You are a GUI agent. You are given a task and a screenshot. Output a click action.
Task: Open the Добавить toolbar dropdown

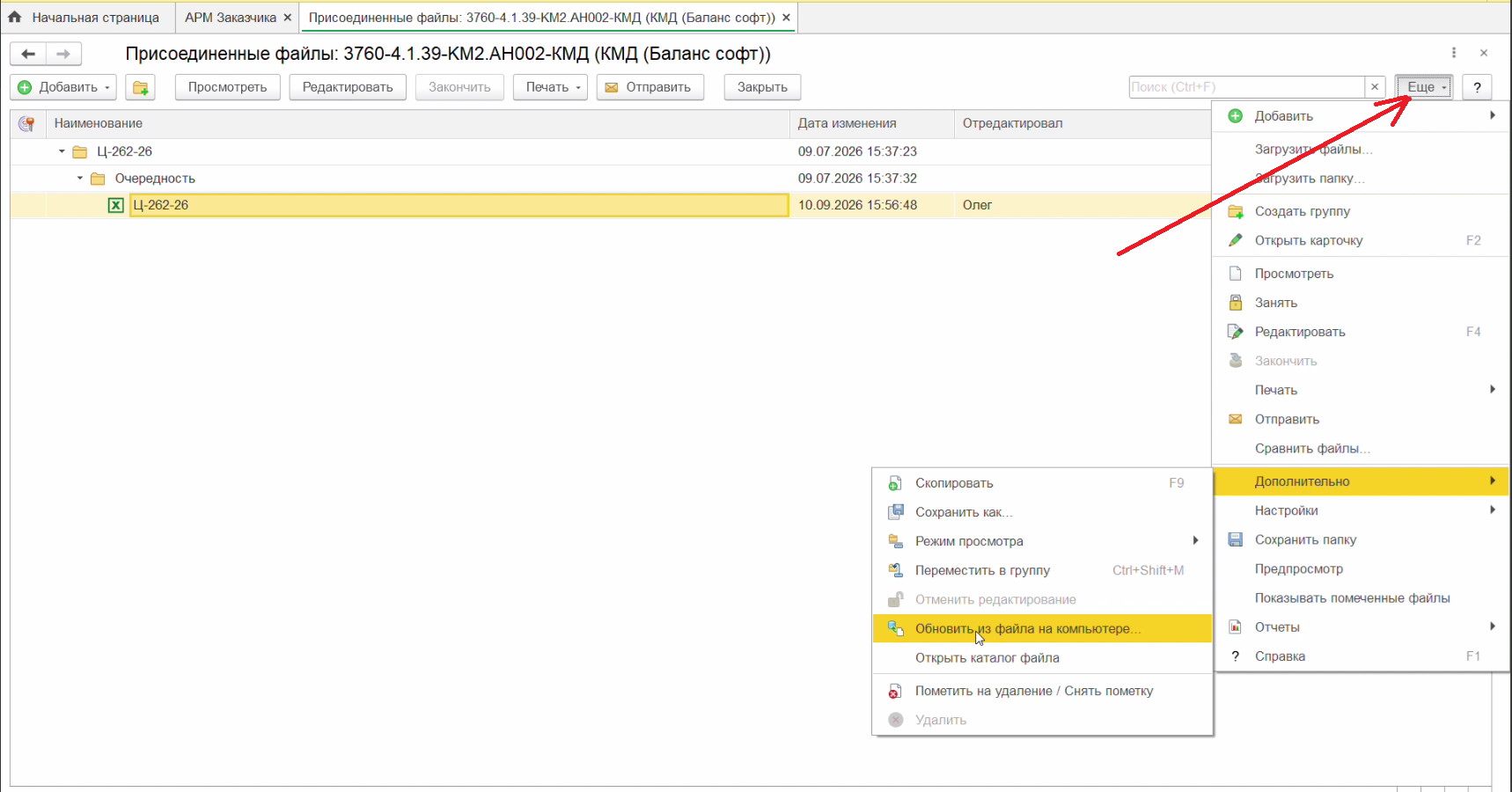coord(63,87)
